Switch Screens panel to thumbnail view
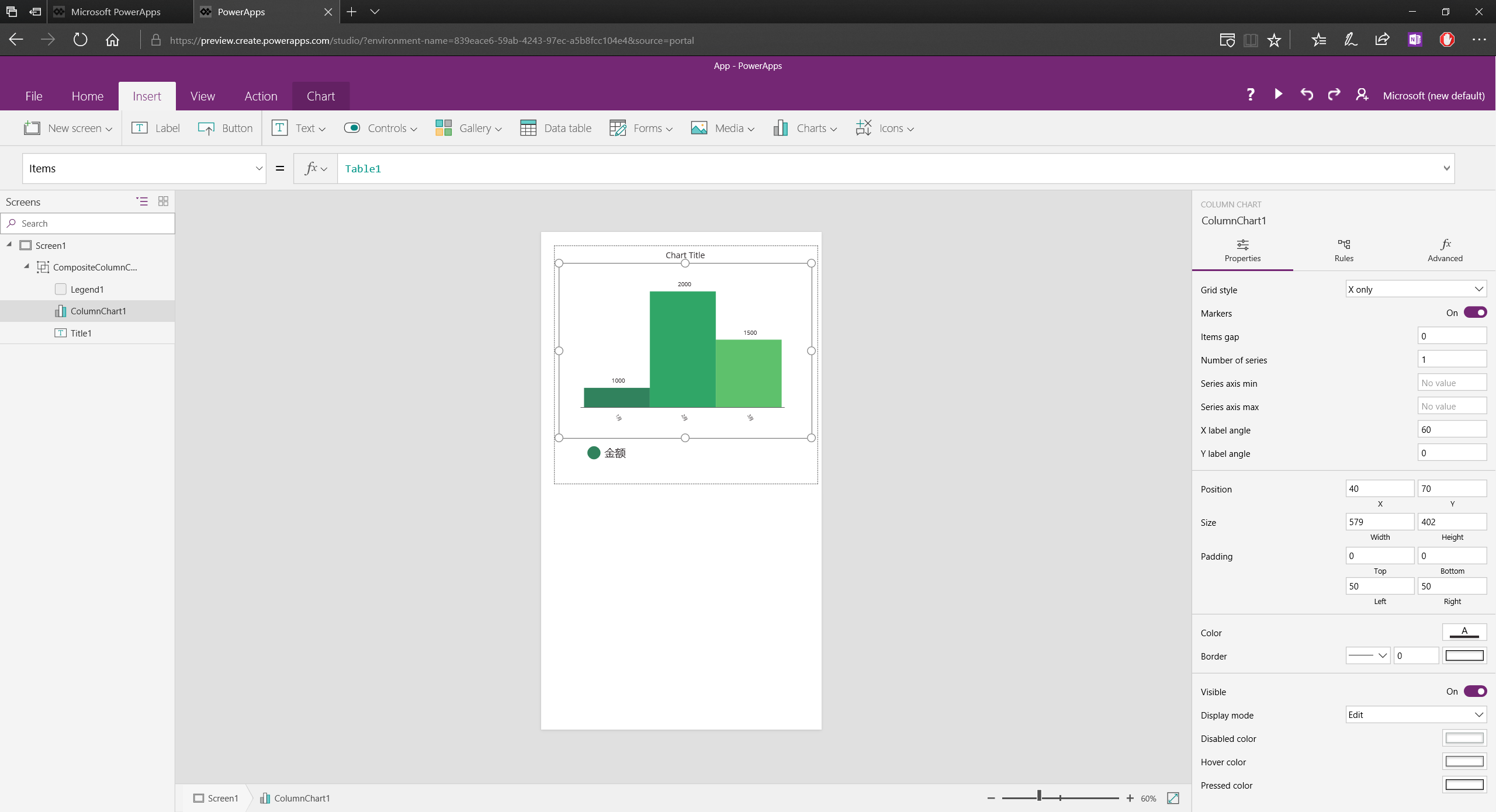The image size is (1496, 812). 163,201
